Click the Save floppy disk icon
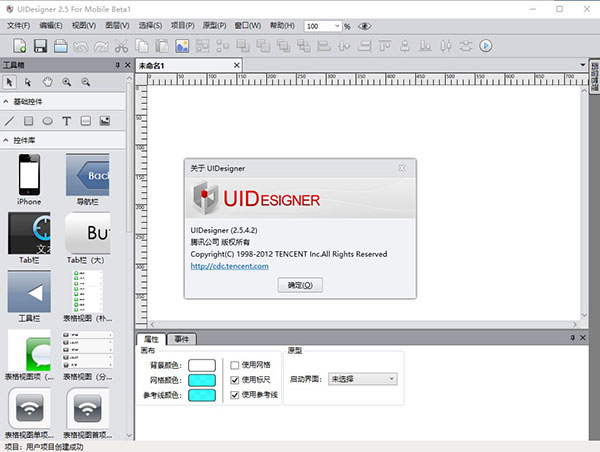The image size is (600, 452). [40, 46]
